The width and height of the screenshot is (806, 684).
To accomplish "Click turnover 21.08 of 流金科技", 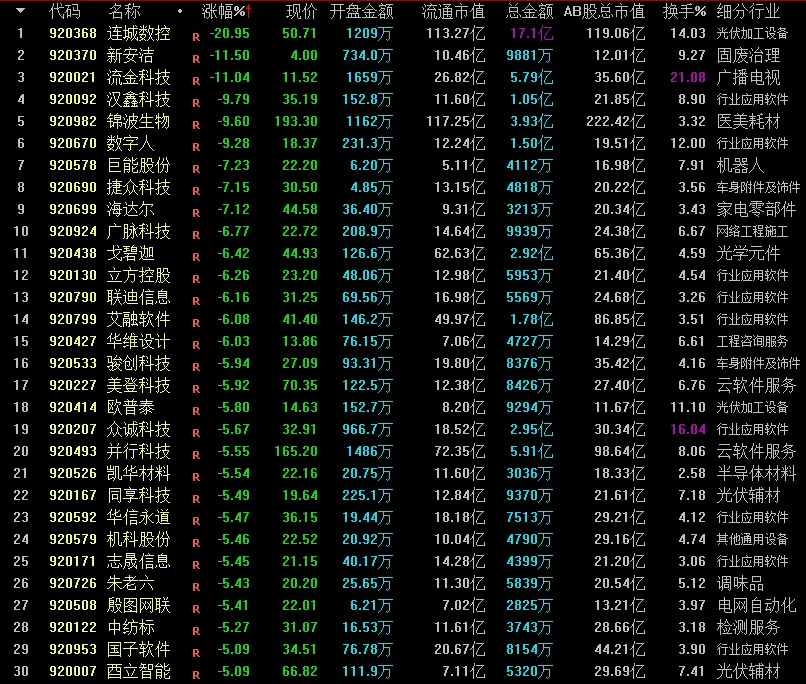I will point(688,78).
